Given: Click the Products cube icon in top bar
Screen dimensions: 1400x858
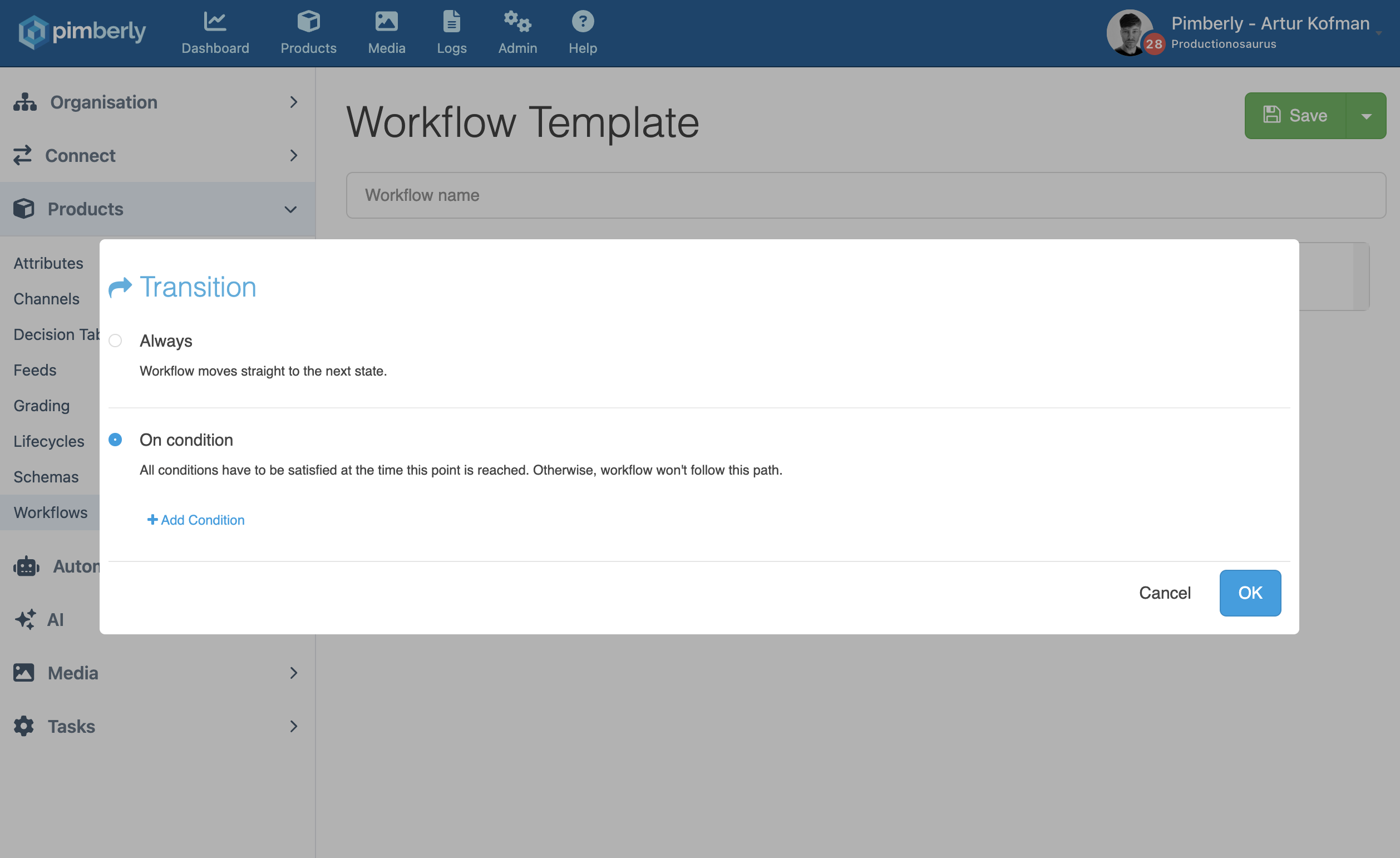Looking at the screenshot, I should [x=308, y=22].
